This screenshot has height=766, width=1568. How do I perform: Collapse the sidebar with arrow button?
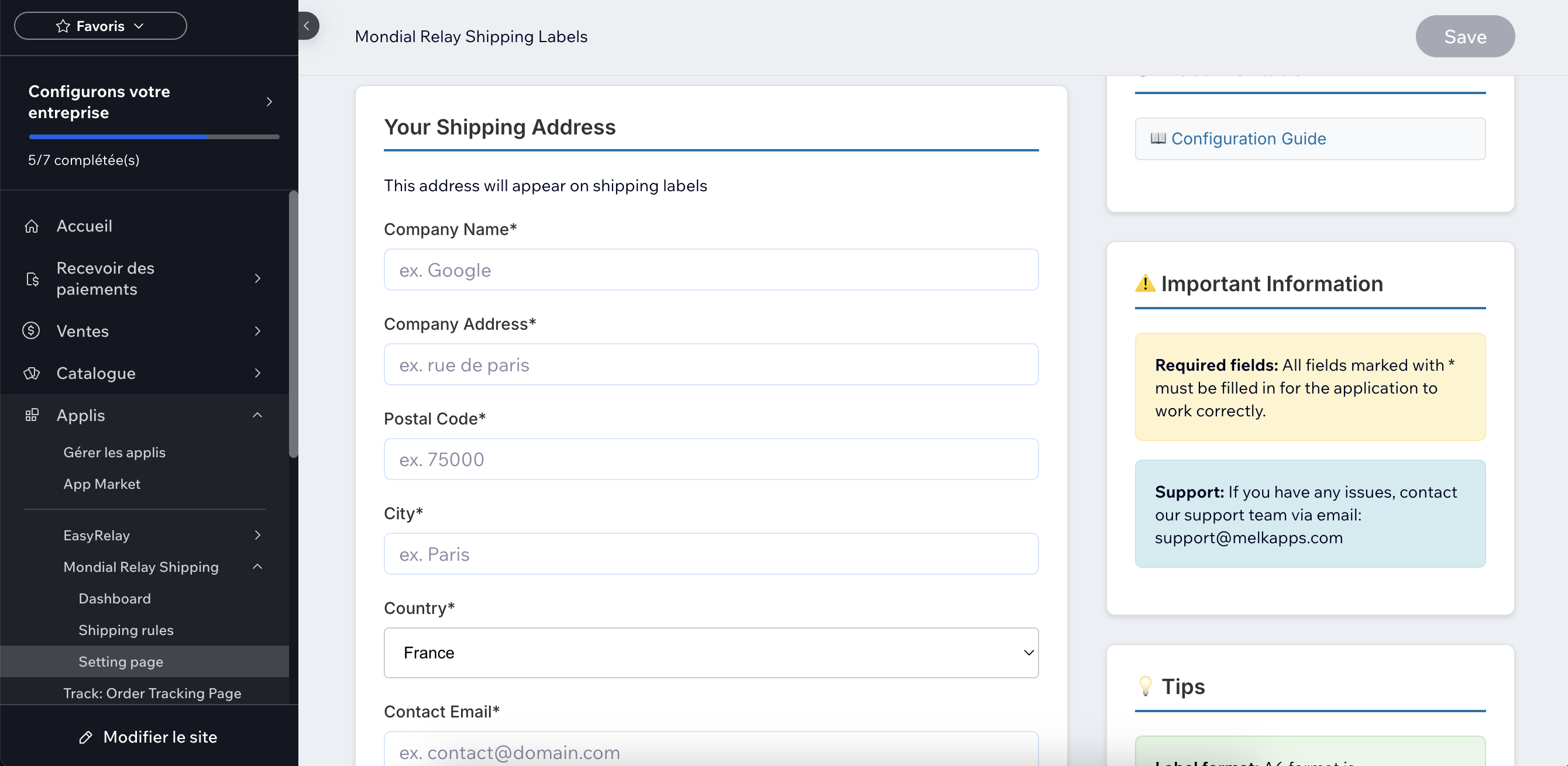pyautogui.click(x=307, y=26)
